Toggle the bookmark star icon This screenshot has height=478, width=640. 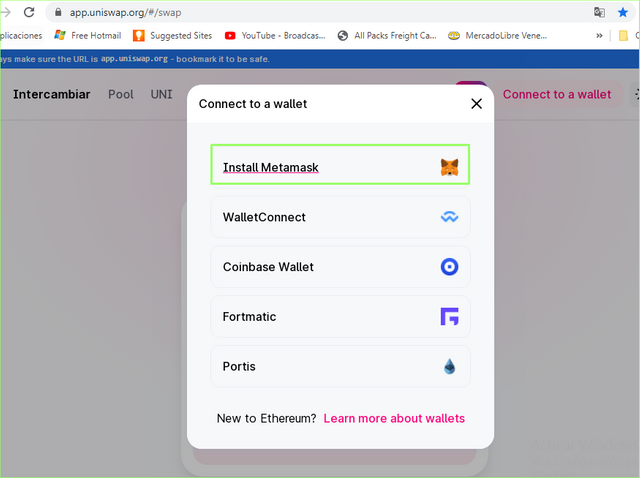click(622, 12)
